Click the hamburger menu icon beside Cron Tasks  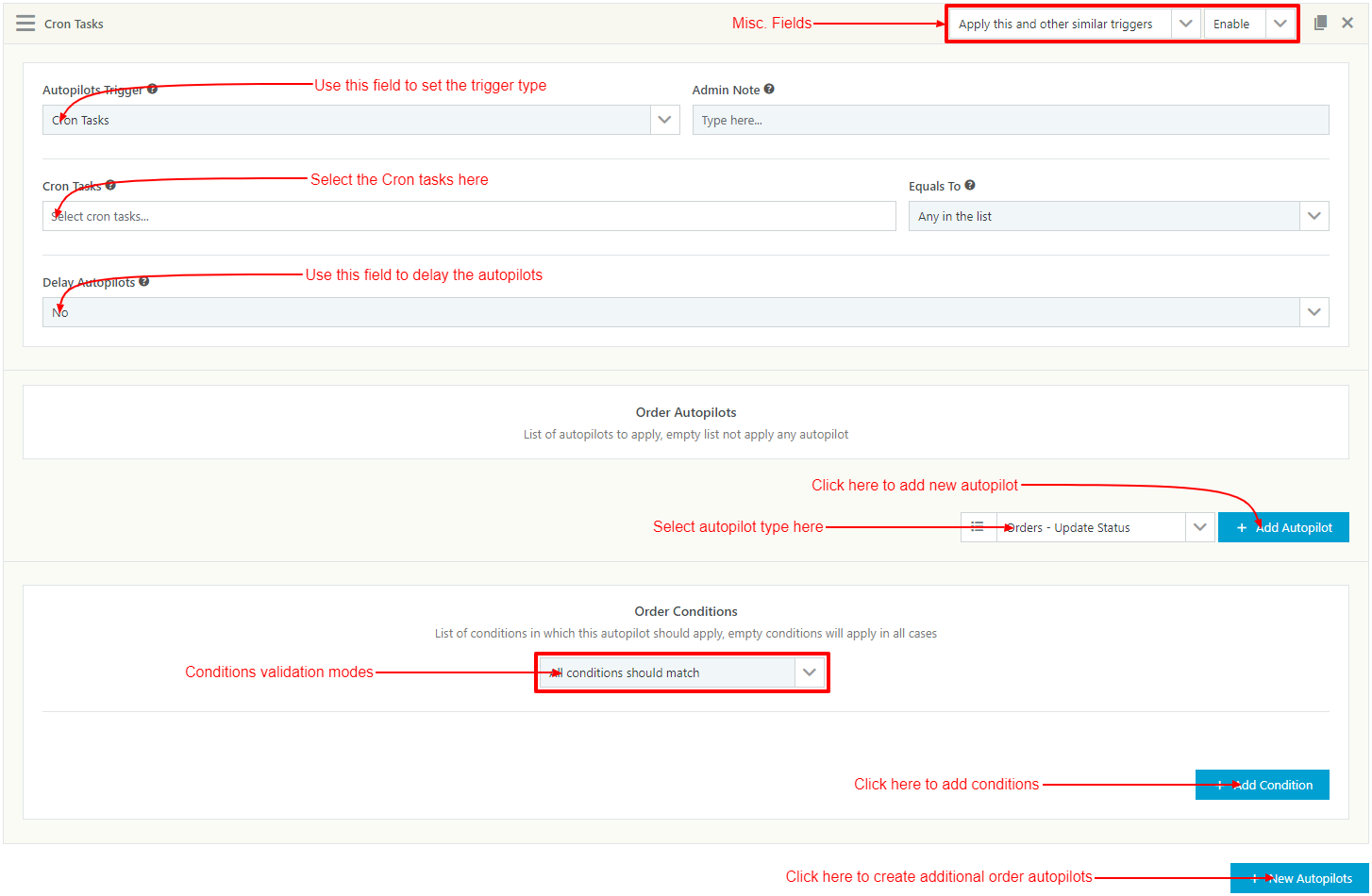click(x=25, y=24)
